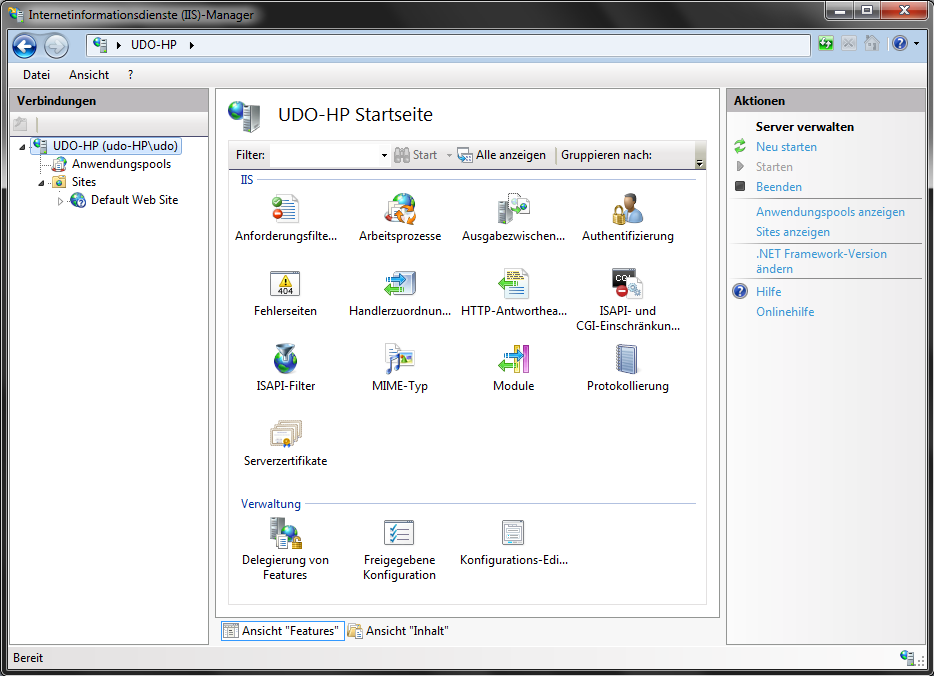Click the forward navigation arrow
The height and width of the screenshot is (676, 934).
coord(57,46)
